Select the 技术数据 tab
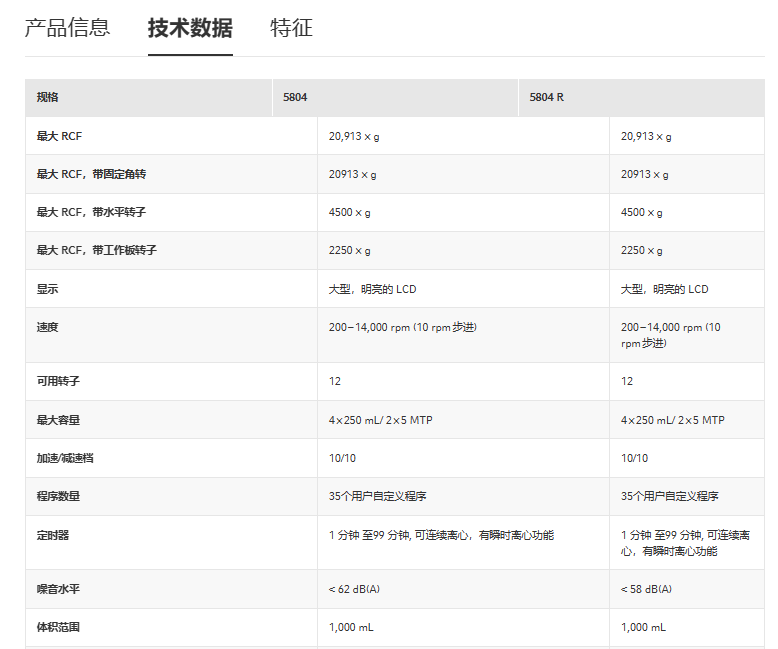The image size is (778, 649). 190,28
